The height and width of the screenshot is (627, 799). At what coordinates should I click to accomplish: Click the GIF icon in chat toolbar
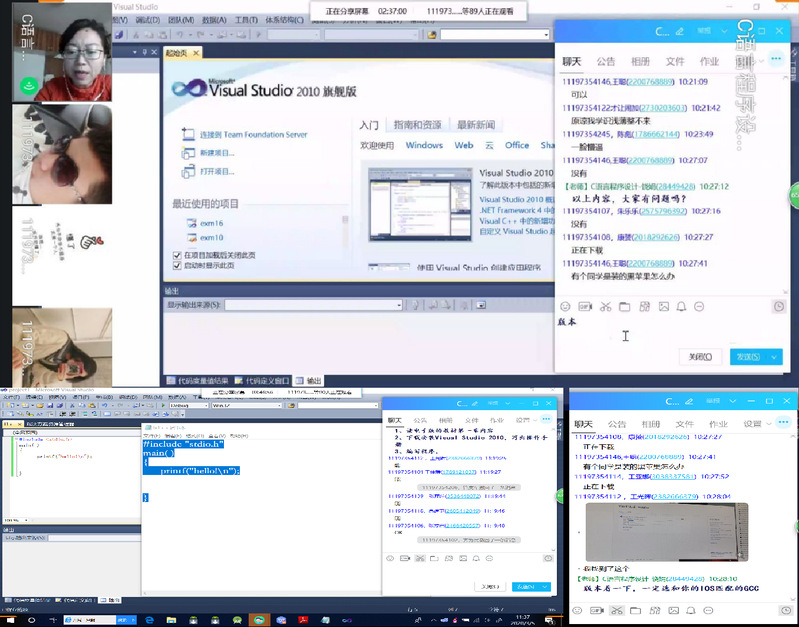(x=585, y=306)
